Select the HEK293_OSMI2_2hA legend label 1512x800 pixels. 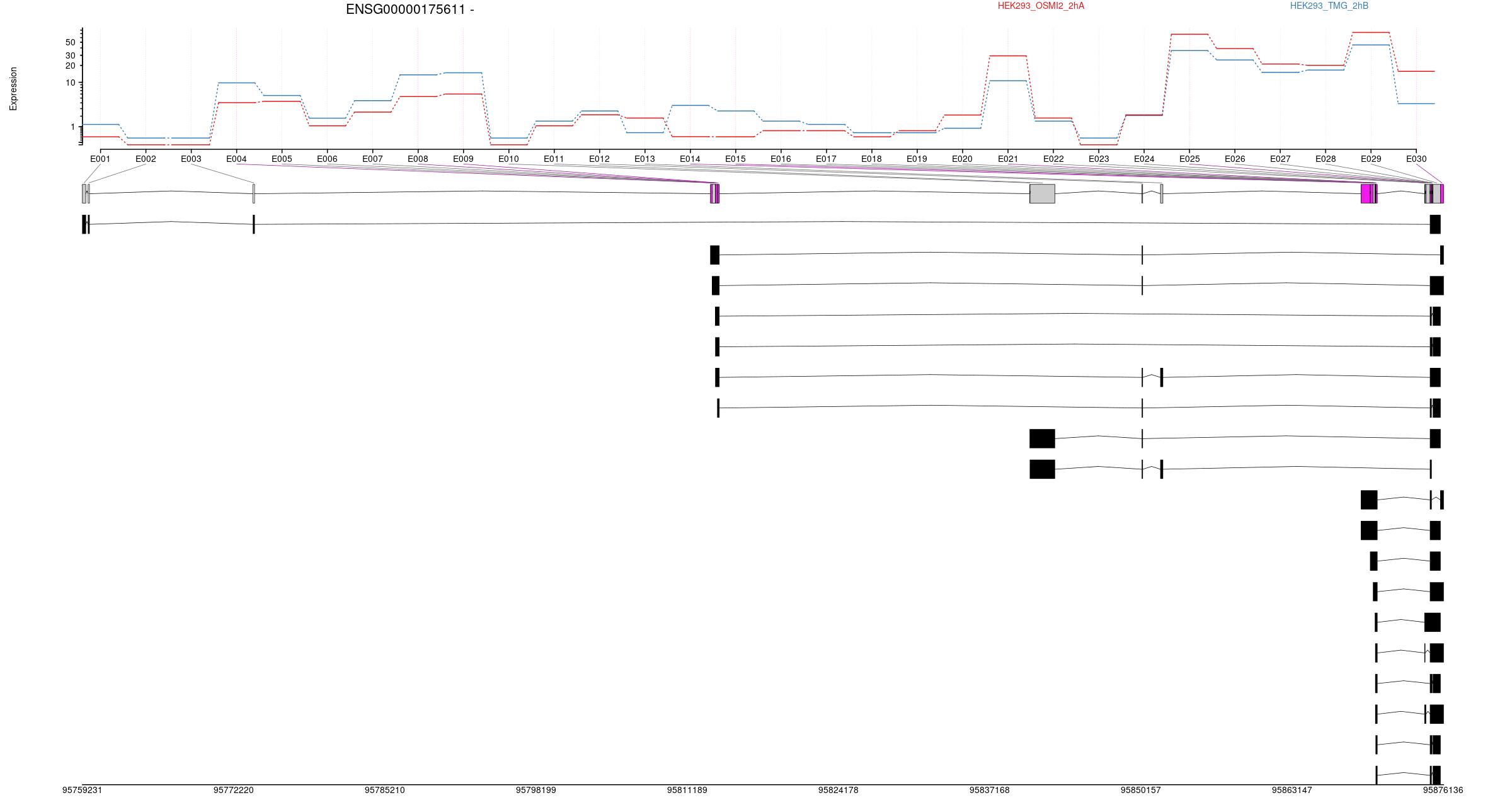[1041, 6]
